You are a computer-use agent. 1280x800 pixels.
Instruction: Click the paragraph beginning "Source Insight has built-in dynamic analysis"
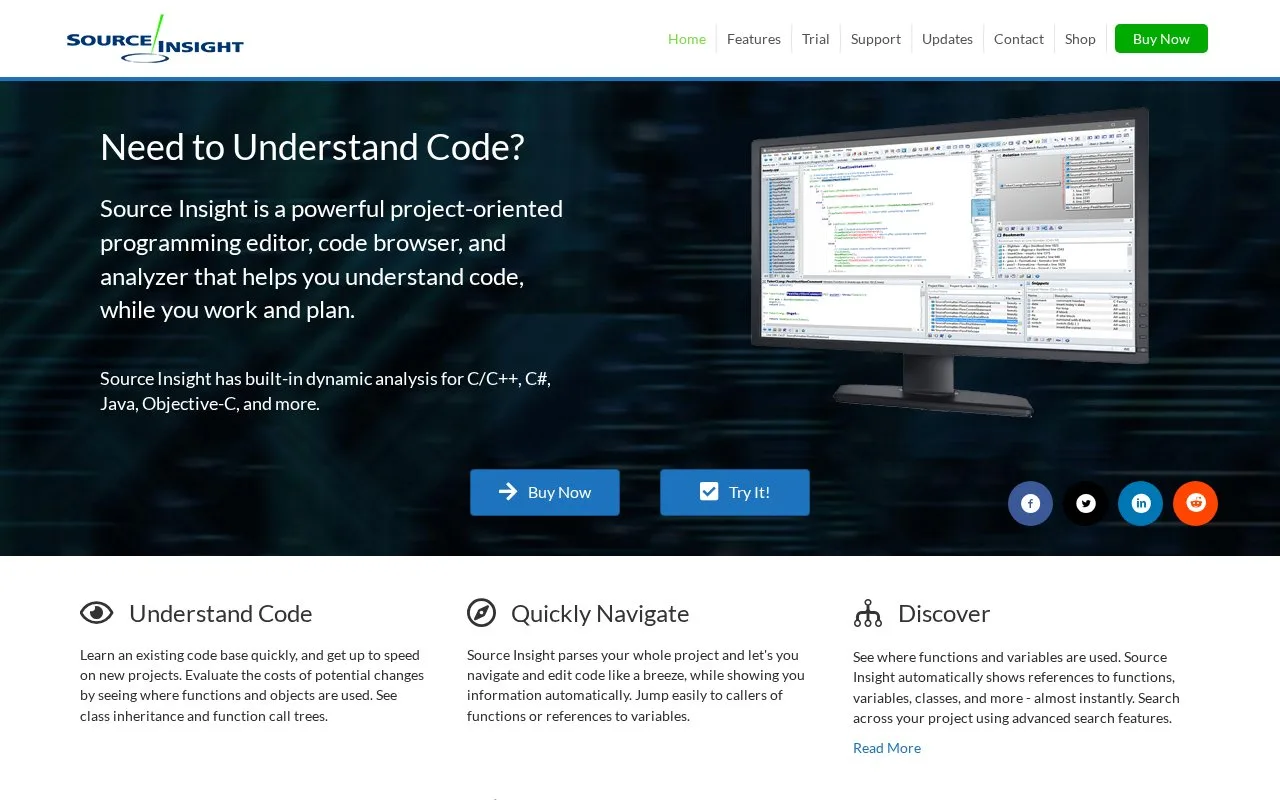(x=326, y=391)
